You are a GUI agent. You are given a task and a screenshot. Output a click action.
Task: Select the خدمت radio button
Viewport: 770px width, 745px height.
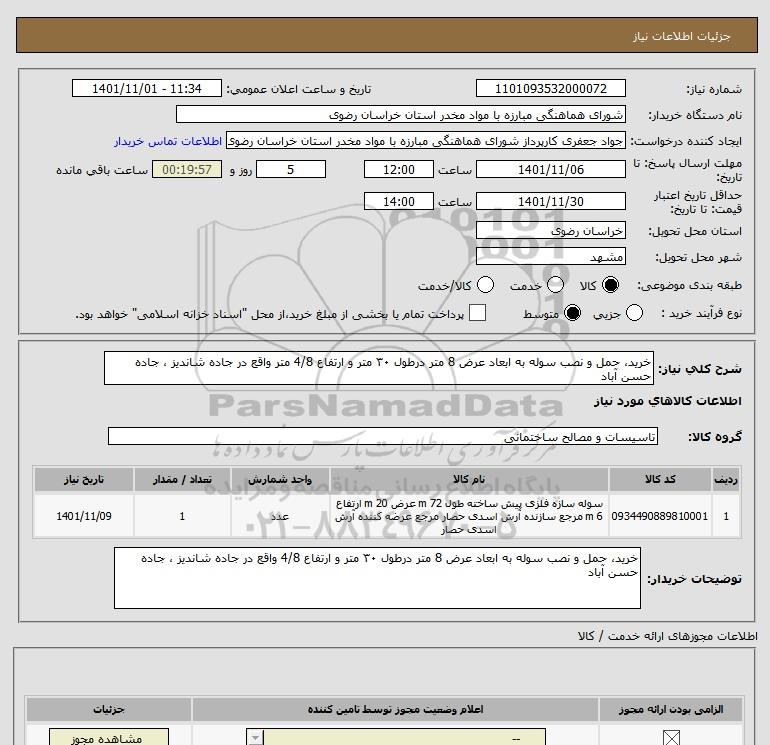tap(555, 285)
